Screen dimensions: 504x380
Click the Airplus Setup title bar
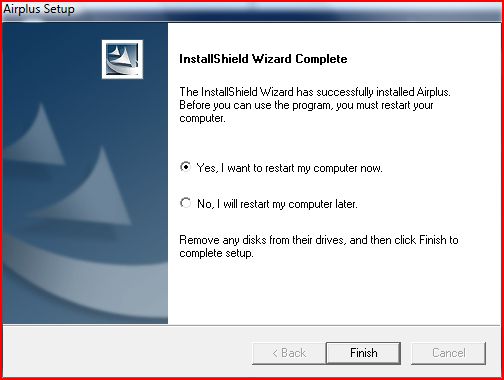[252, 11]
